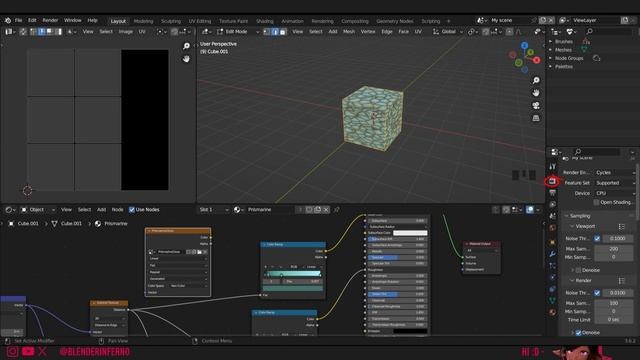This screenshot has height=360, width=640.
Task: Click the ViewLayer name field
Action: click(x=596, y=20)
